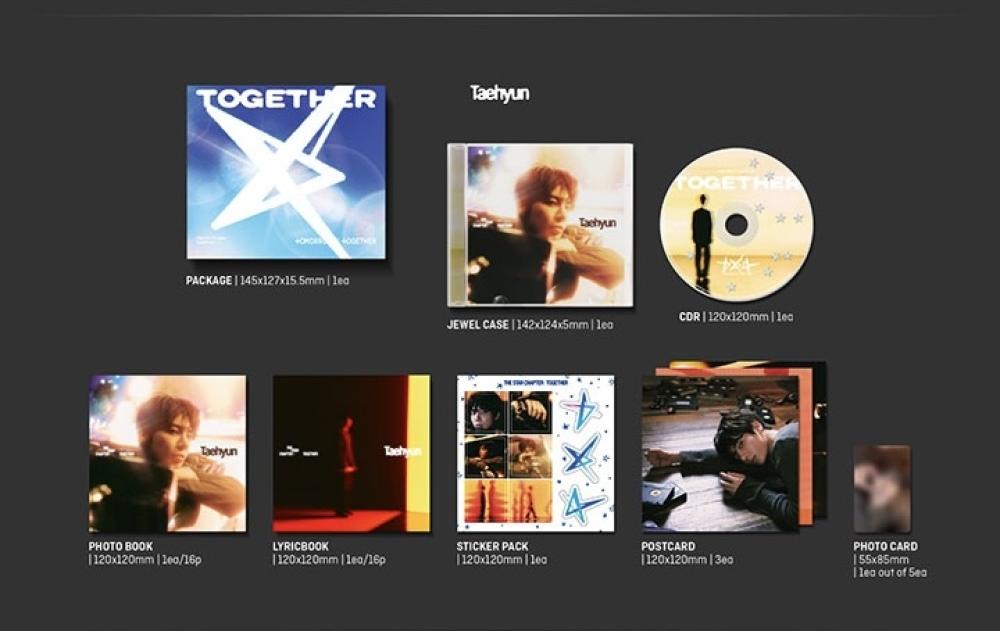The image size is (1000, 631).
Task: Click the Taehyun heading text
Action: click(500, 93)
